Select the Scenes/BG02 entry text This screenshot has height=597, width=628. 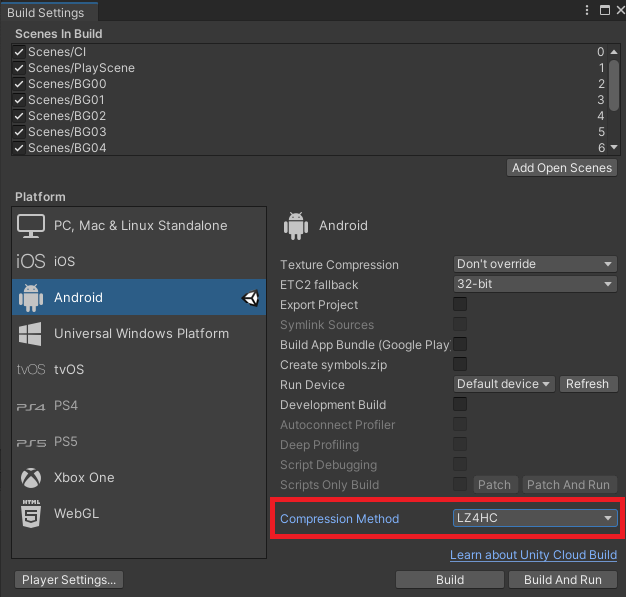point(67,116)
